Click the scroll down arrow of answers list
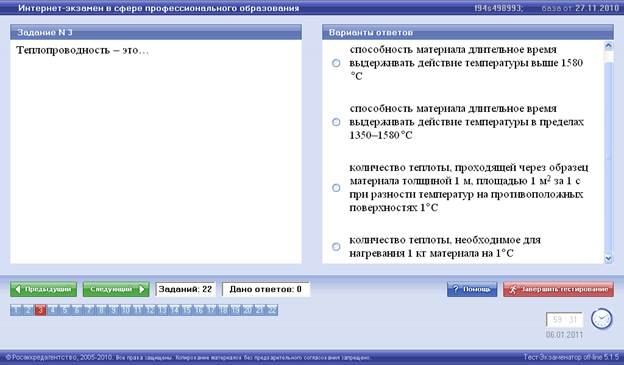Image resolution: width=624 pixels, height=365 pixels. [608, 259]
